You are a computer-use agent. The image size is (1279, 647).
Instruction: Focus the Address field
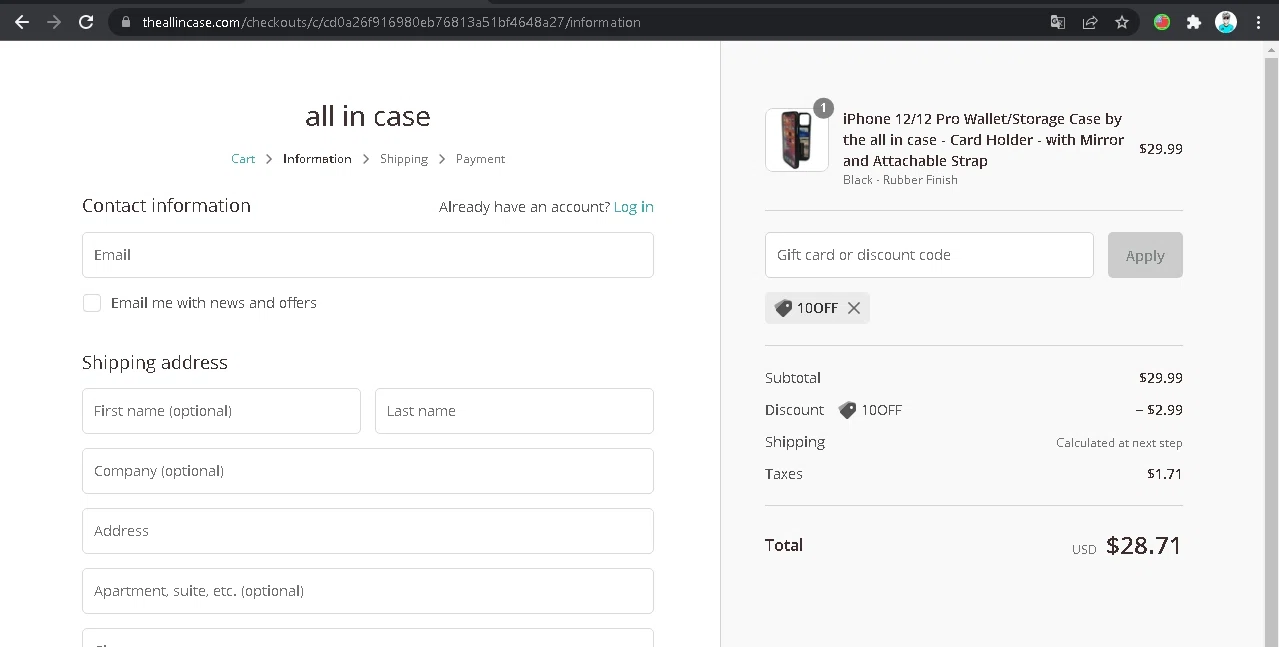pos(368,531)
